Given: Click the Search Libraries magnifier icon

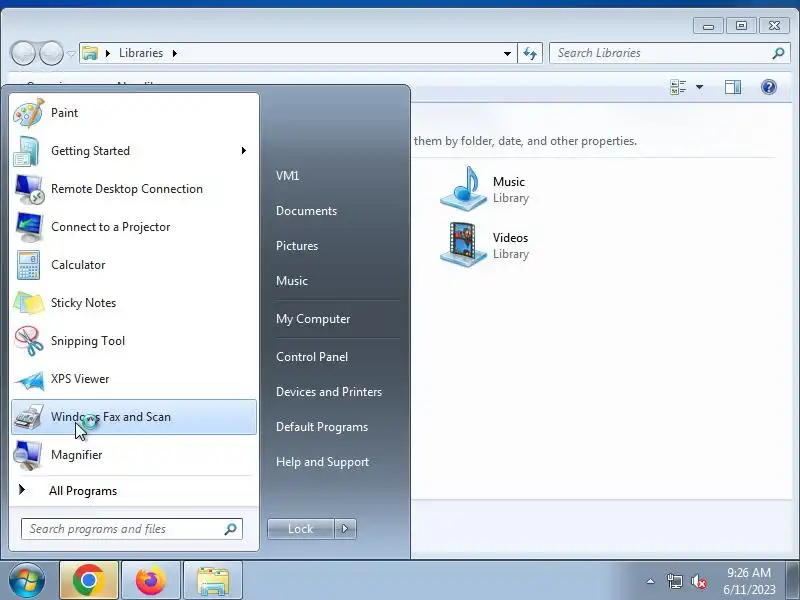Looking at the screenshot, I should point(778,53).
